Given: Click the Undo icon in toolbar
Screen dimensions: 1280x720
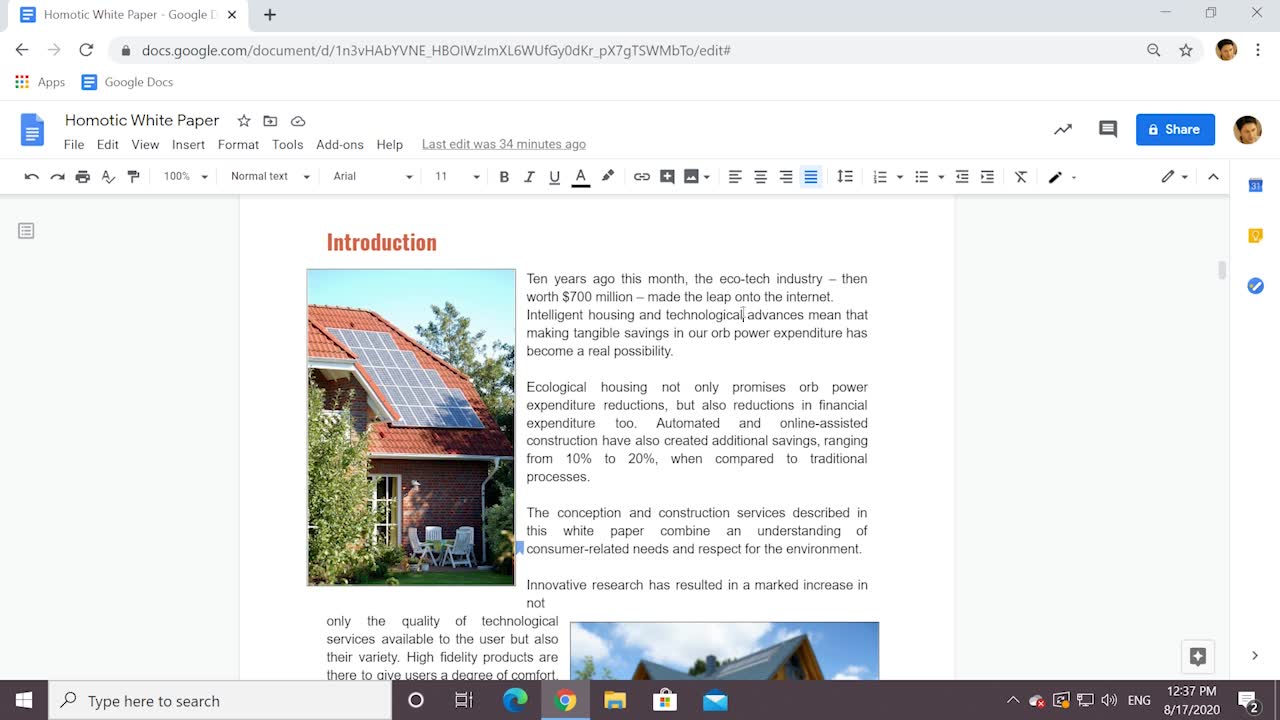Looking at the screenshot, I should pos(32,177).
